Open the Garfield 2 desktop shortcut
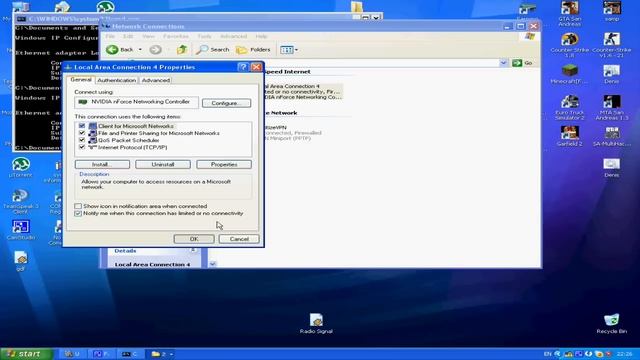640x360 pixels. 569,136
